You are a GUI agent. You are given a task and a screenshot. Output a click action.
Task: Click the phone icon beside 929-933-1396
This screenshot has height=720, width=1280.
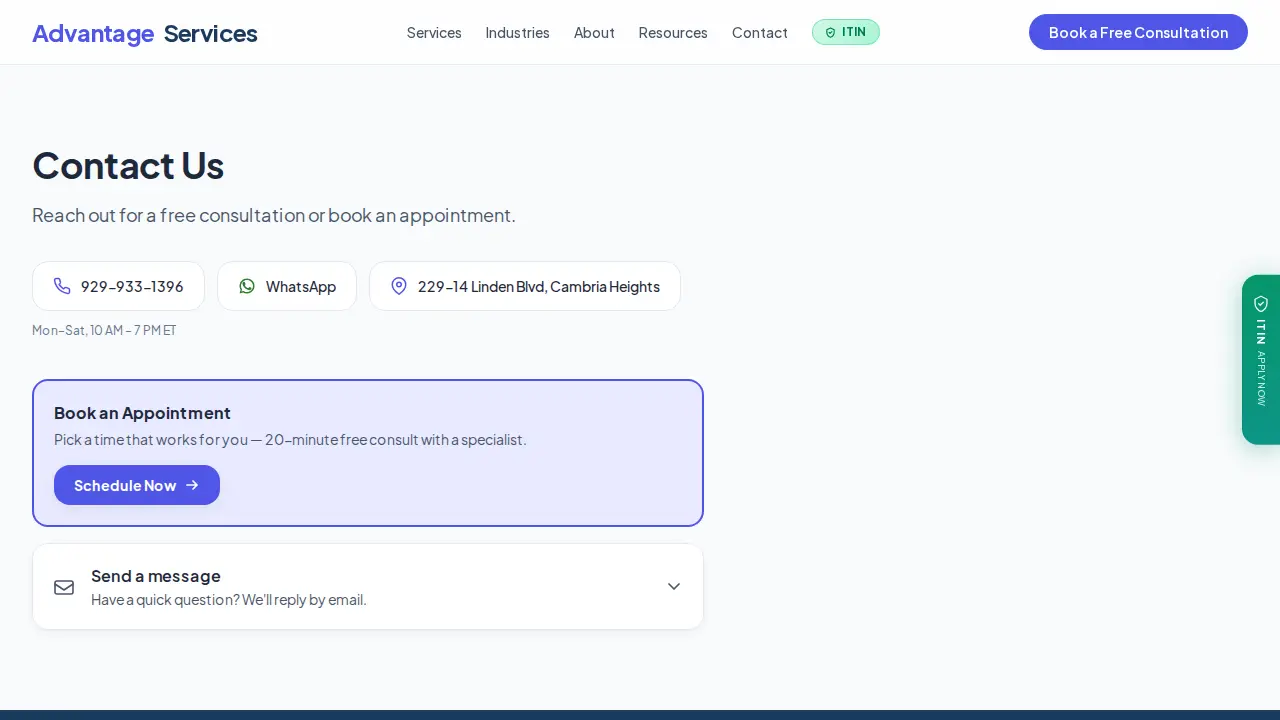pos(62,286)
